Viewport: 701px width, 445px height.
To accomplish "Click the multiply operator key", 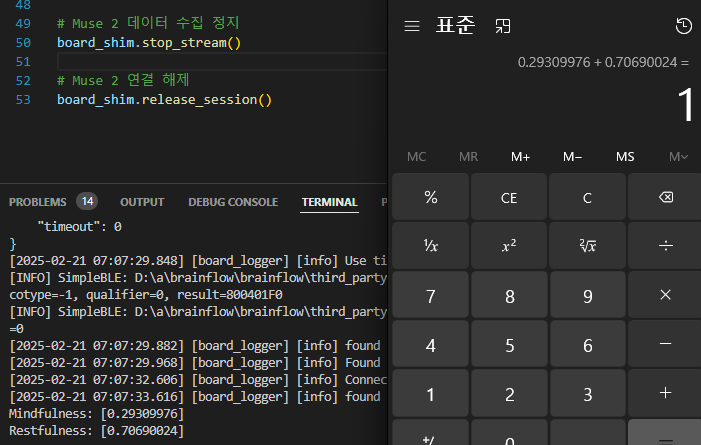I will point(666,295).
